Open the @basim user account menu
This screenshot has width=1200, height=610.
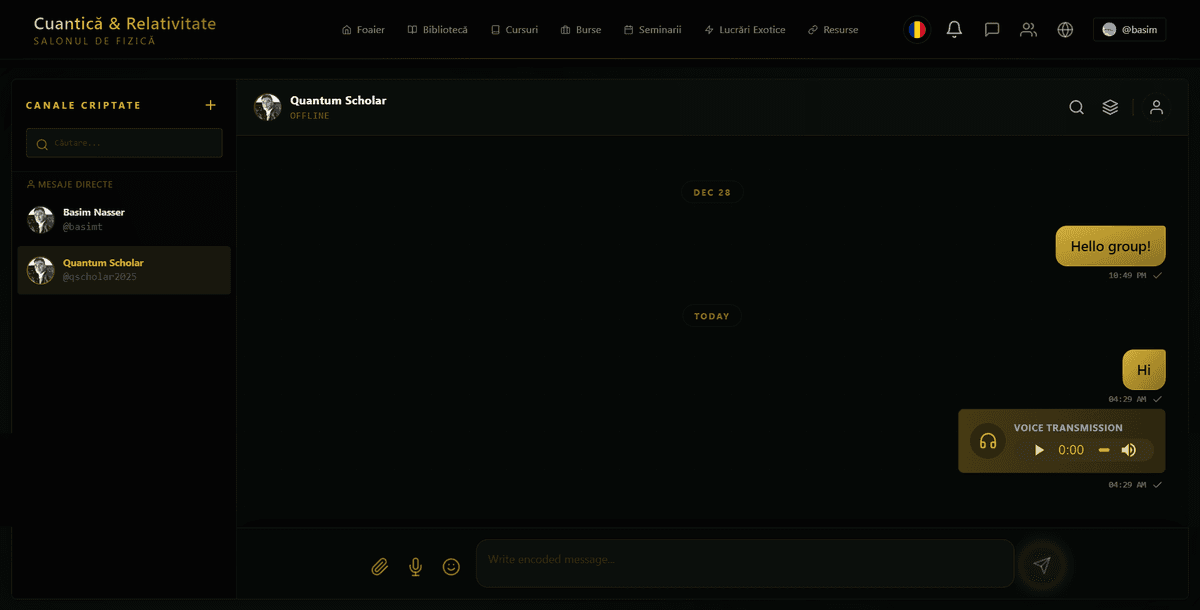(x=1129, y=30)
